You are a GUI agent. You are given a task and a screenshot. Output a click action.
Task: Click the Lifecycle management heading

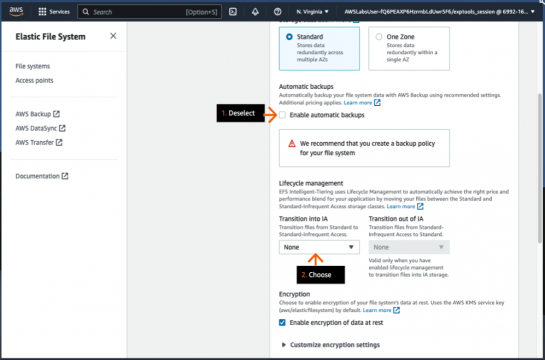pos(311,183)
